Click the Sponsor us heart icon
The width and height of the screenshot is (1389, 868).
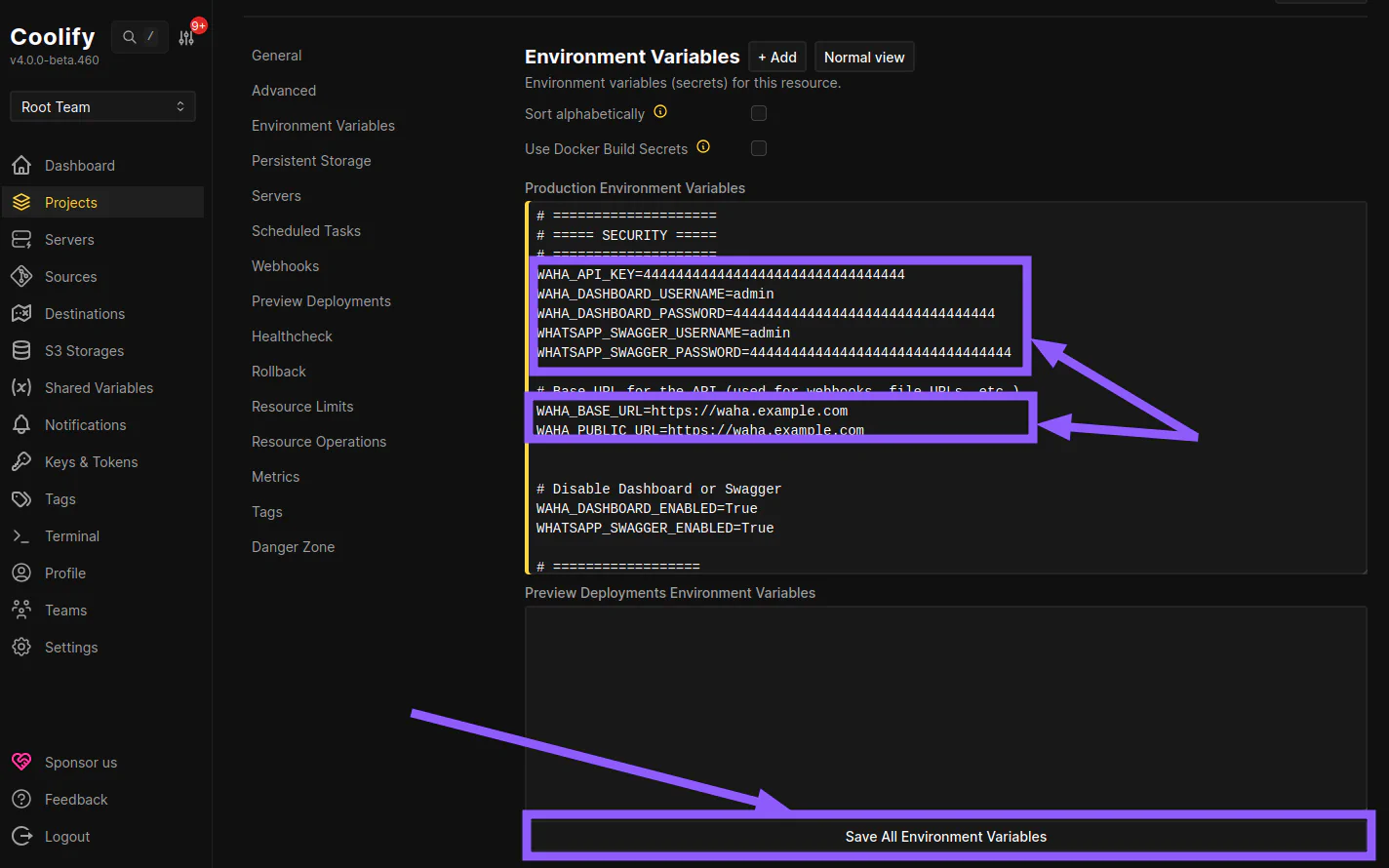coord(20,762)
